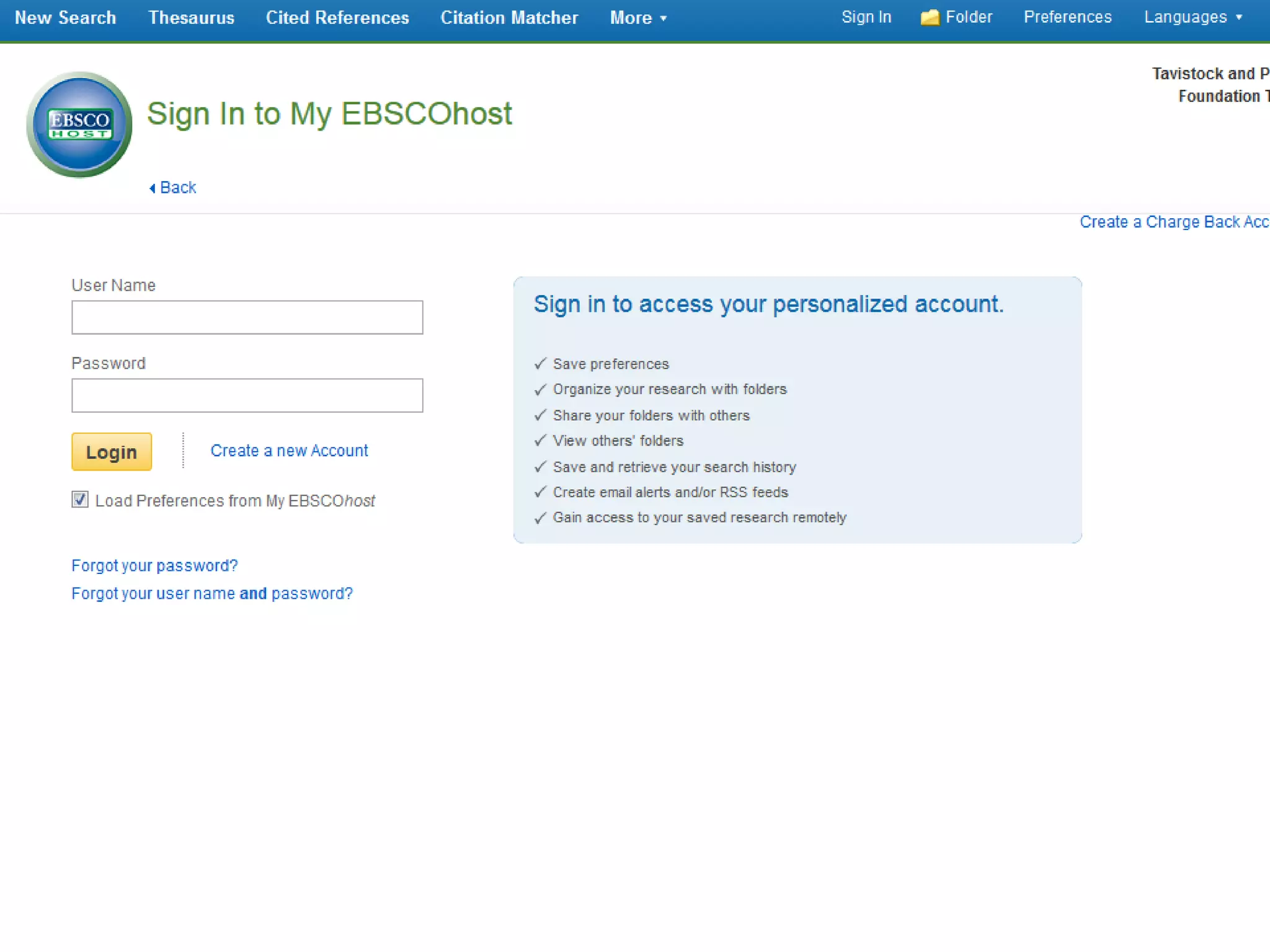The width and height of the screenshot is (1270, 952).
Task: Open Preferences in the header
Action: point(1067,17)
